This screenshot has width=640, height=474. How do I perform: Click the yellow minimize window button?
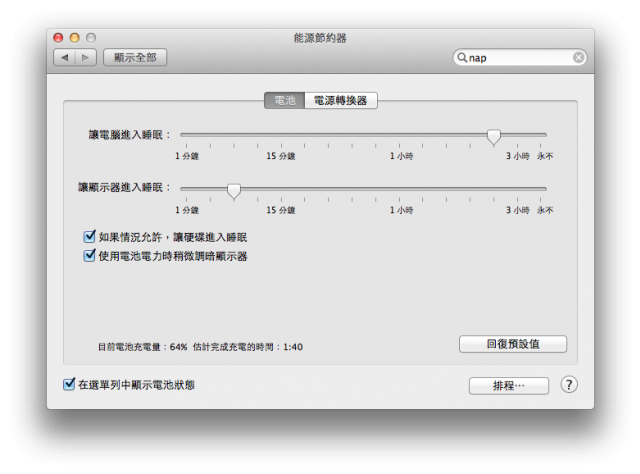tap(75, 38)
